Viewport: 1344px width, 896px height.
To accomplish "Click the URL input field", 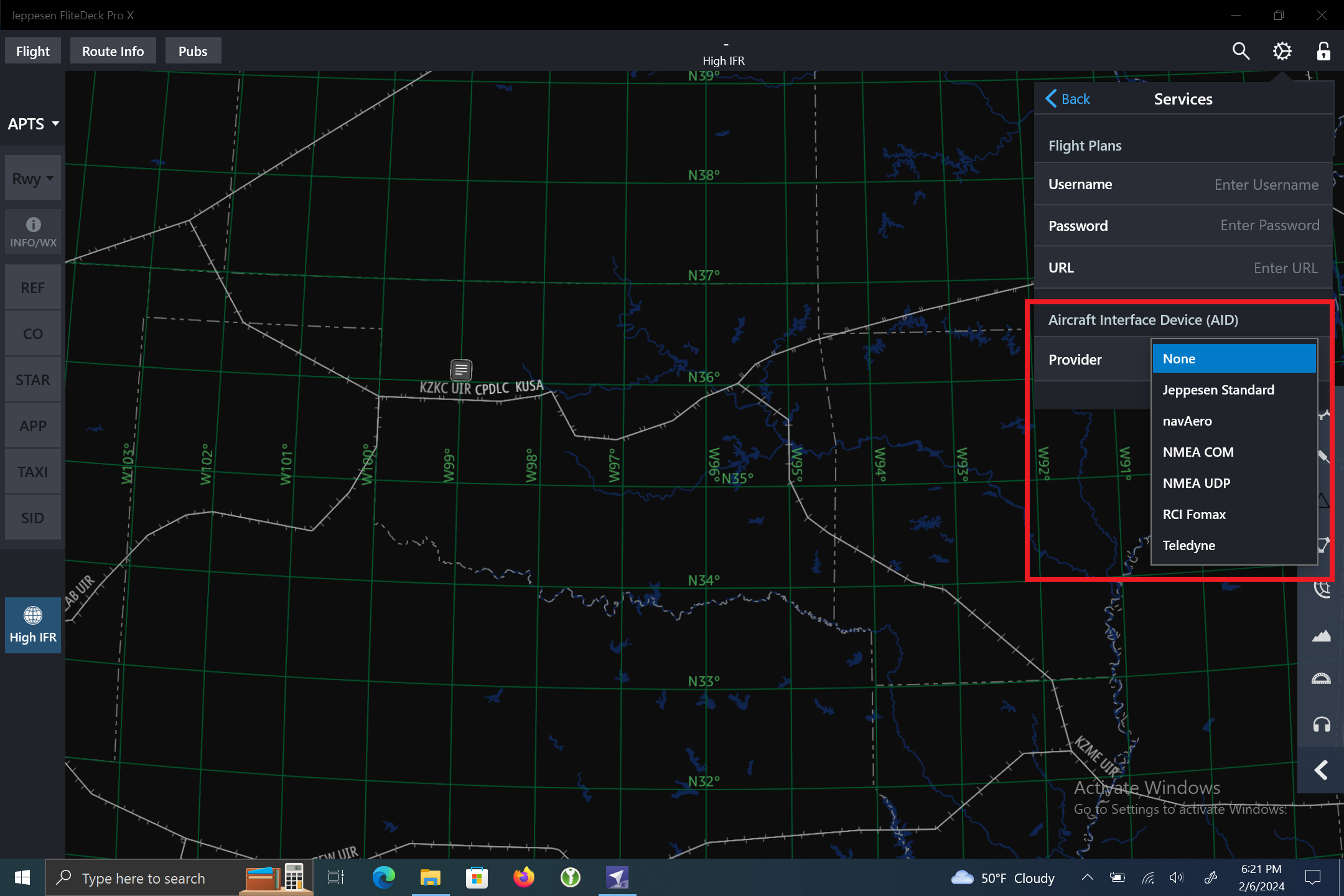I will click(x=1183, y=268).
